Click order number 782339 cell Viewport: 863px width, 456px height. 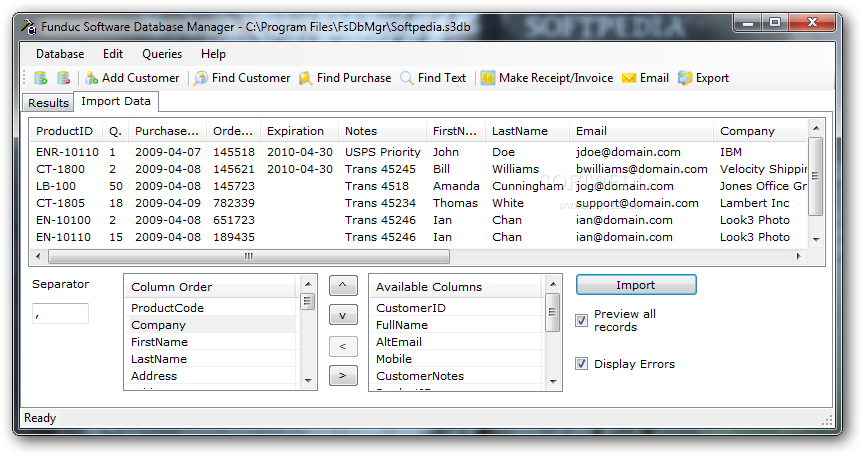point(234,203)
